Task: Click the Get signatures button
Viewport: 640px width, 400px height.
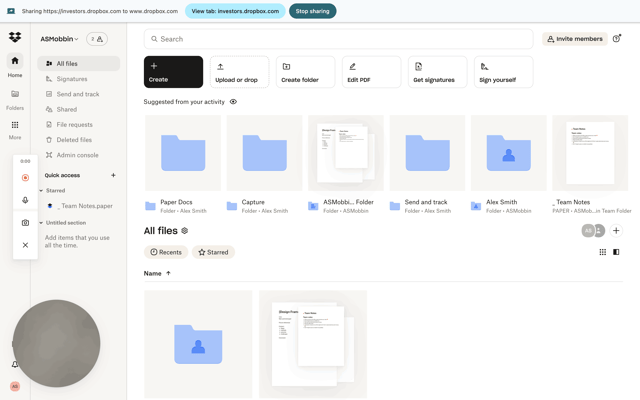Action: pos(437,72)
